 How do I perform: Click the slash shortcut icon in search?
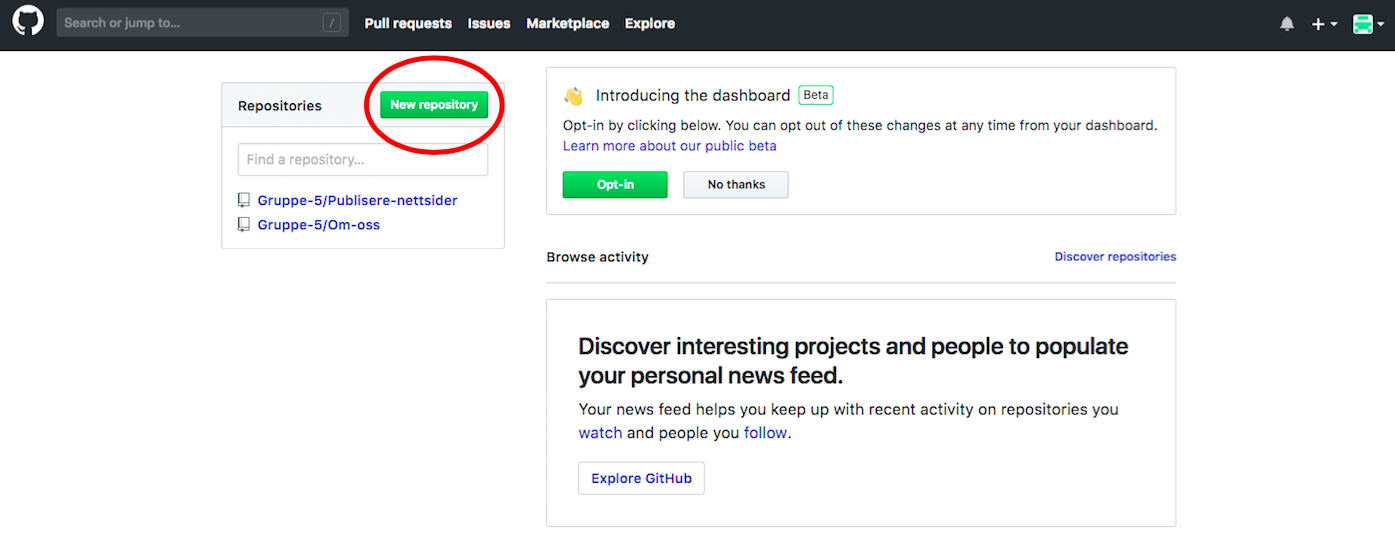(332, 23)
